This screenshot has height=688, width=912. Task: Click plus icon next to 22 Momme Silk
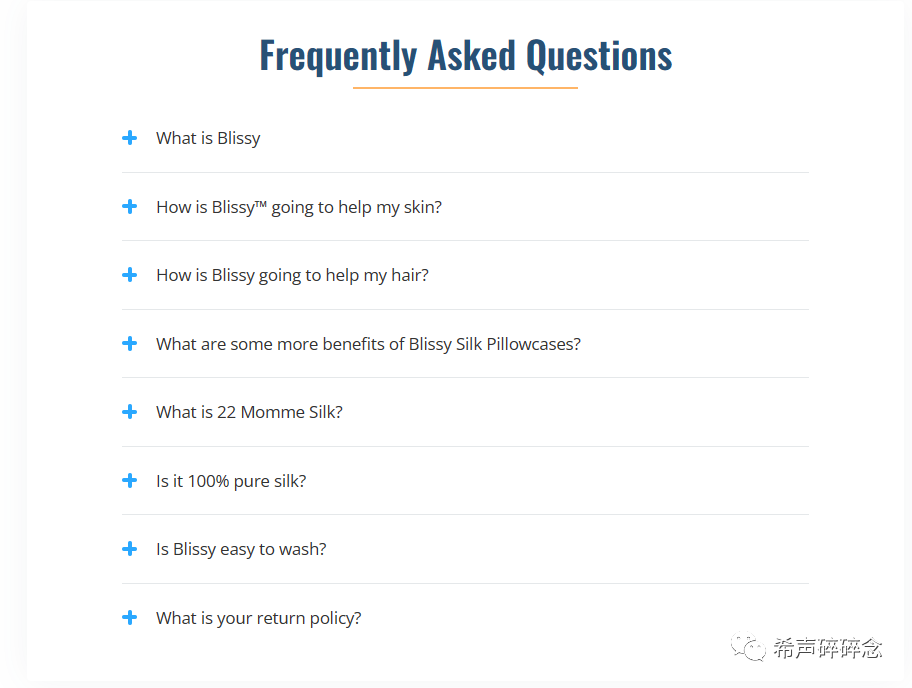pyautogui.click(x=130, y=412)
